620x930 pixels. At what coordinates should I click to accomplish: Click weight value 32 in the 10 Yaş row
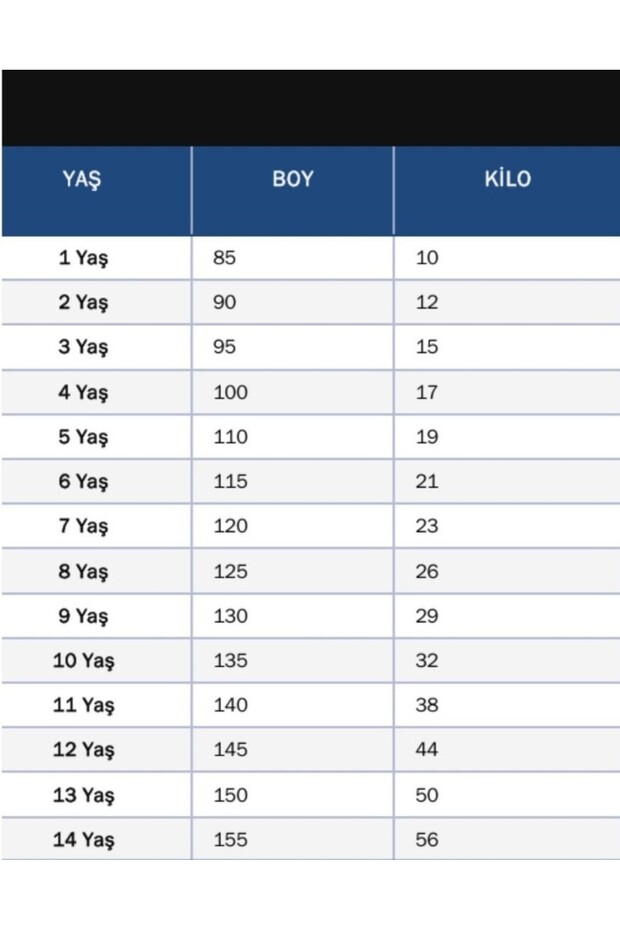(427, 661)
